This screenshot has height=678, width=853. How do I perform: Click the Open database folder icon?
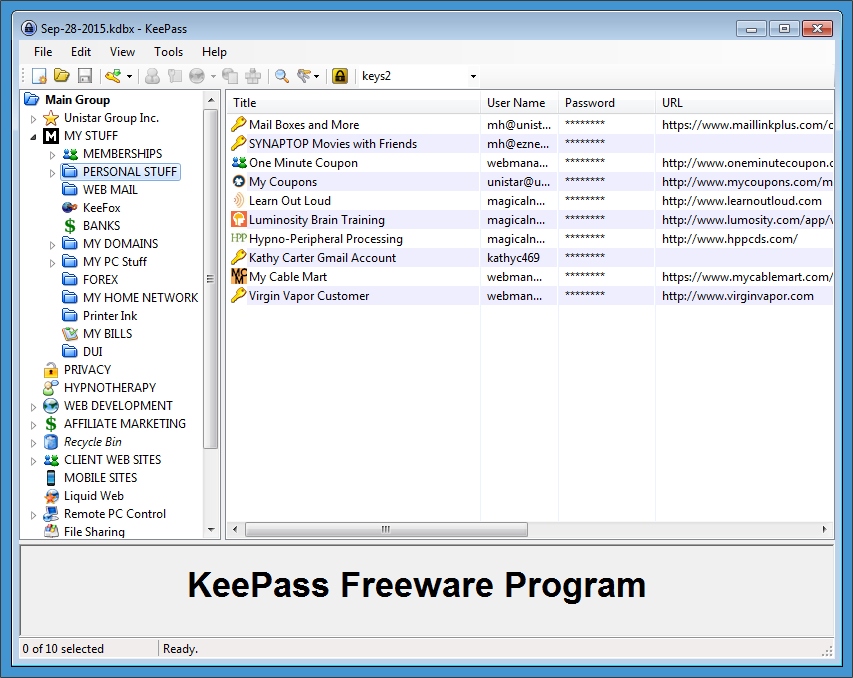(62, 76)
